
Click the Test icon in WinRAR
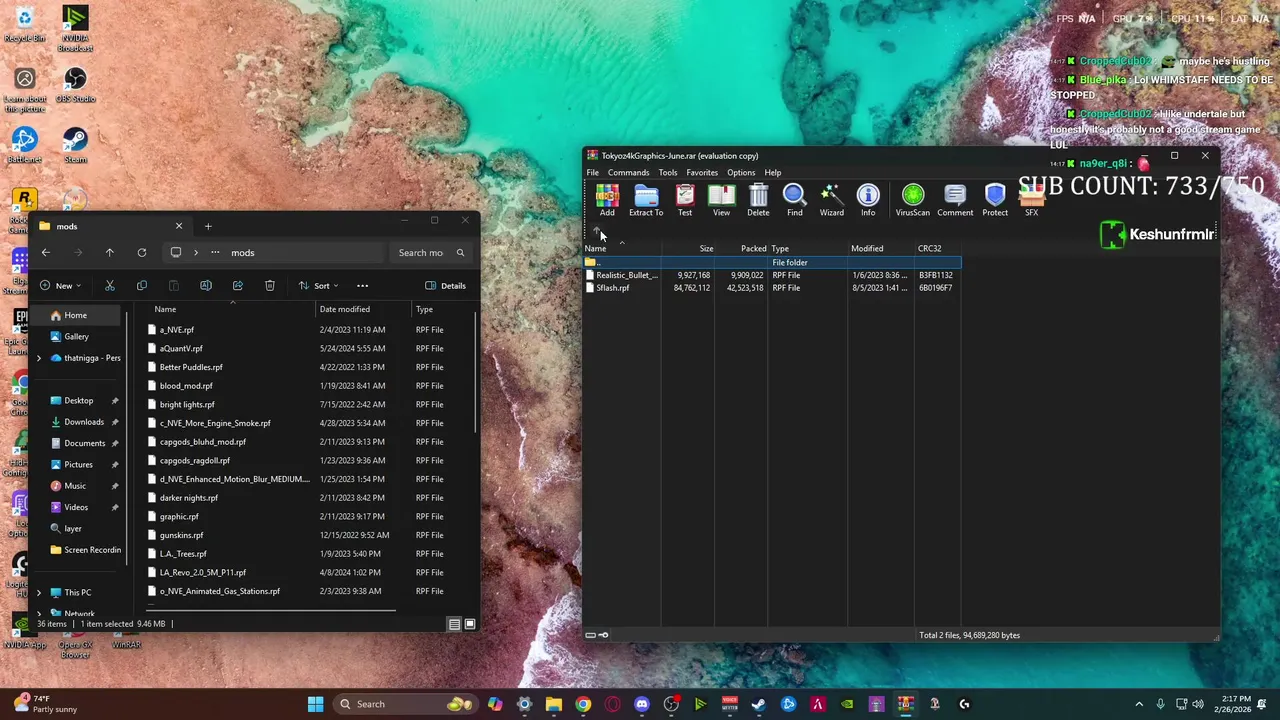(685, 200)
